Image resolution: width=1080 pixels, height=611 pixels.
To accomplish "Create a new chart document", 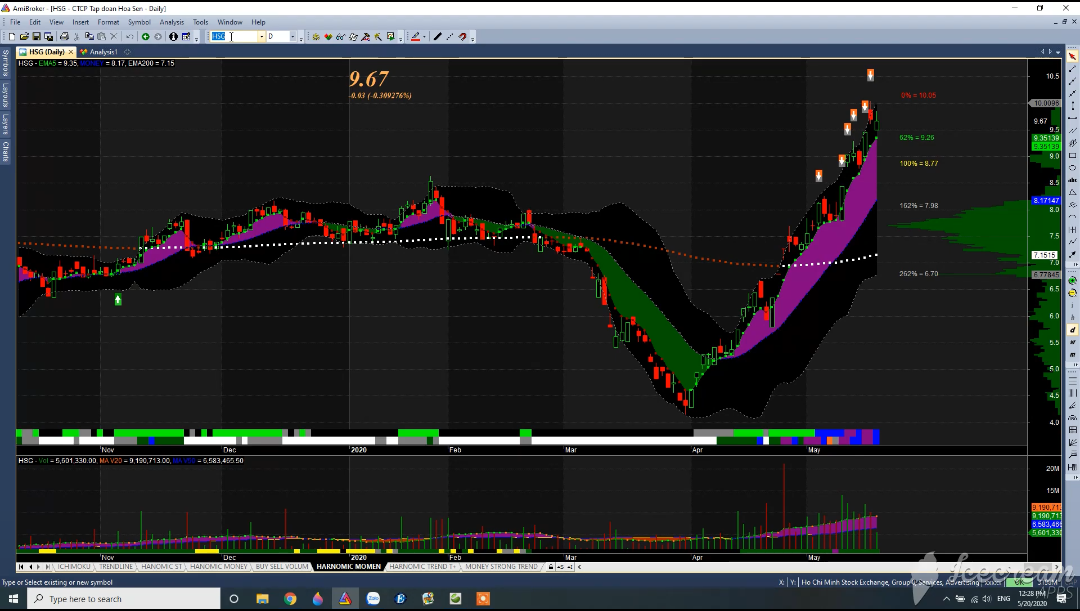I will 12,37.
